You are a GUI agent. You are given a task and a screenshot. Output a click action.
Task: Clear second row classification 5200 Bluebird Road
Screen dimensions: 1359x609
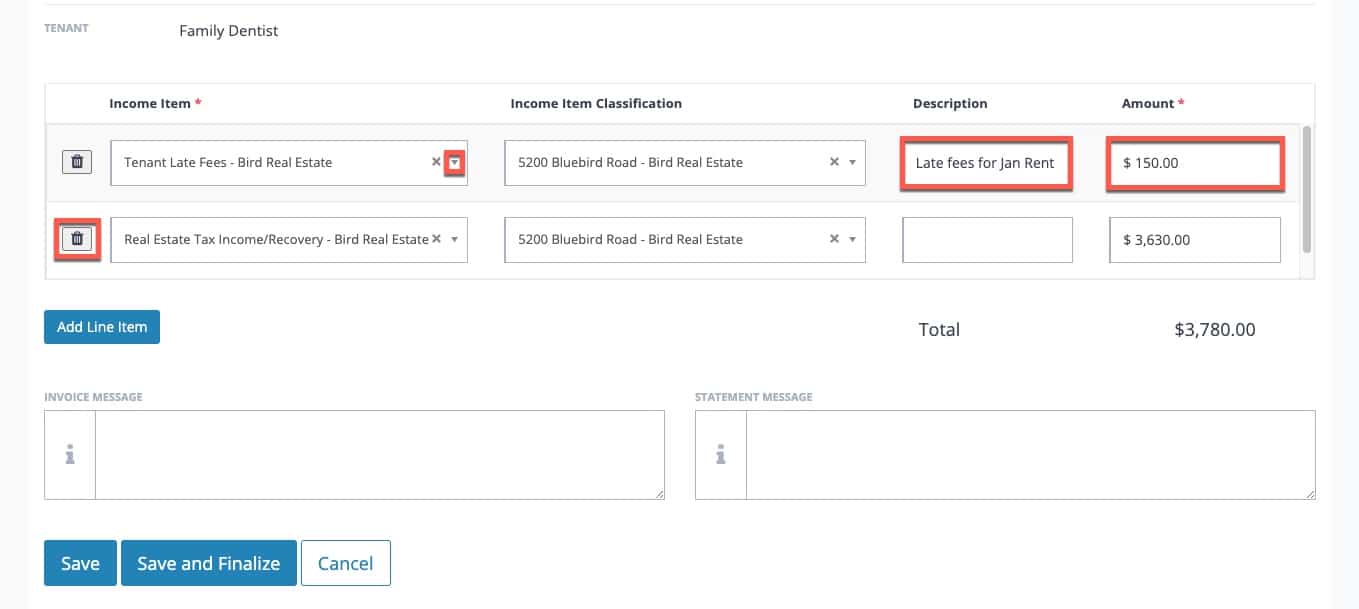(x=834, y=240)
